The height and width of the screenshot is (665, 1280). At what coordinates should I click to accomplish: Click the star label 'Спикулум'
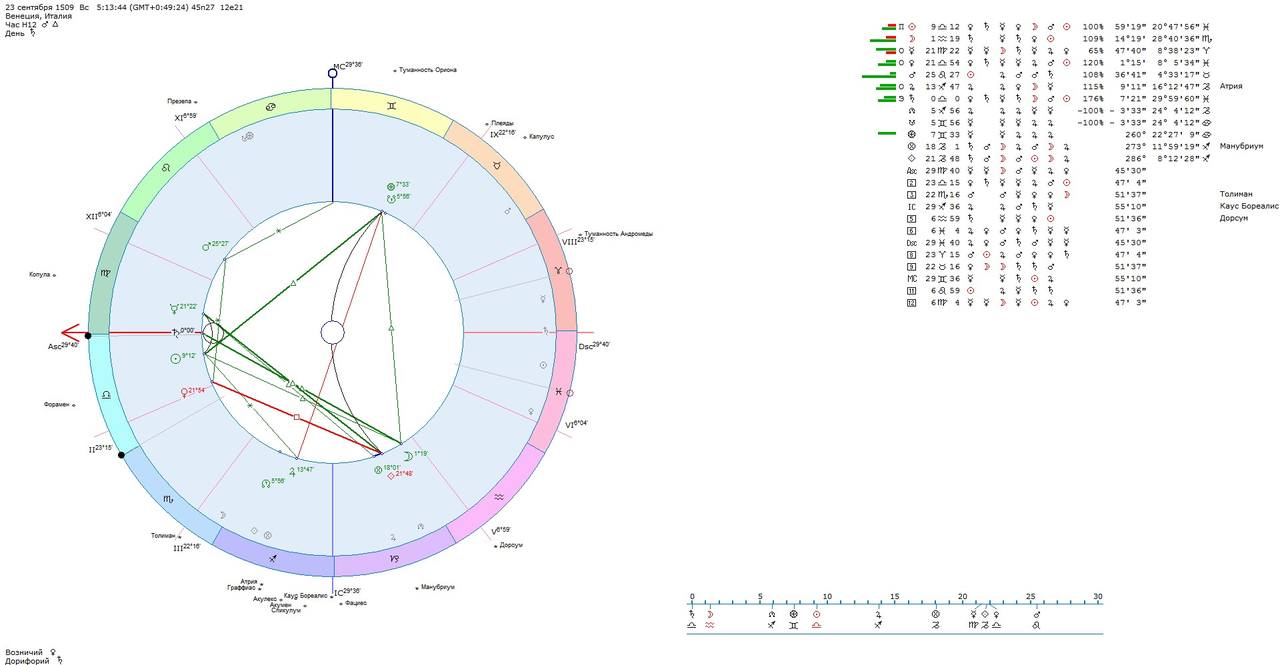tap(286, 610)
